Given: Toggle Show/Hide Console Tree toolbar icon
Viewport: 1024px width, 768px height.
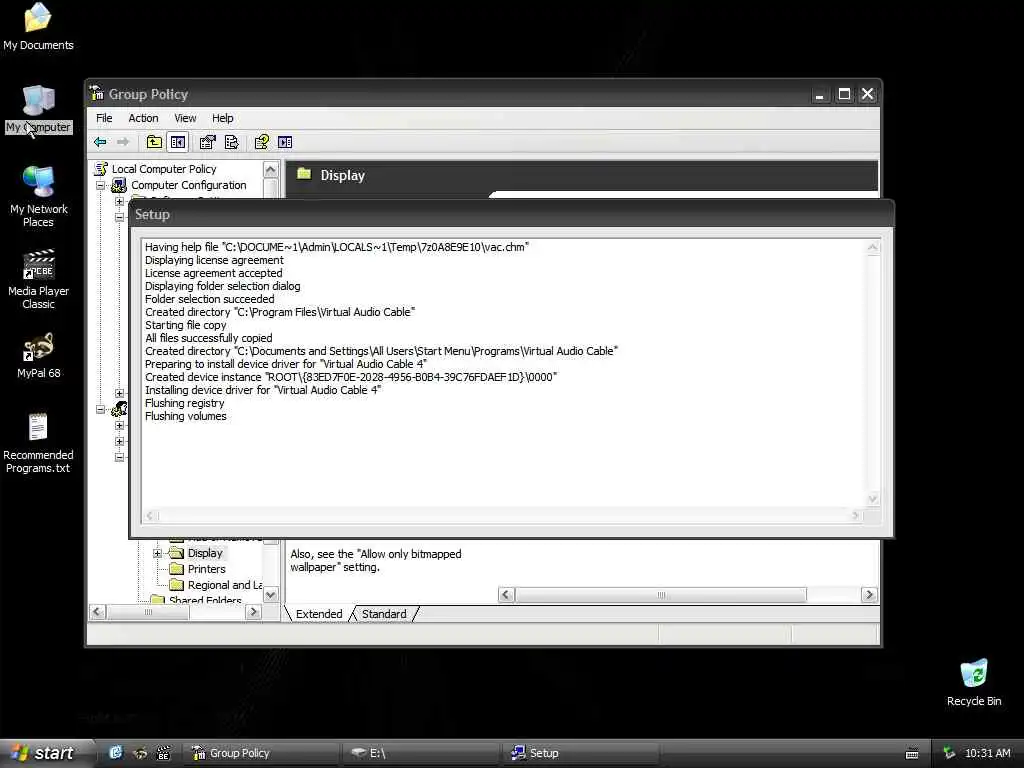Looking at the screenshot, I should (x=178, y=142).
